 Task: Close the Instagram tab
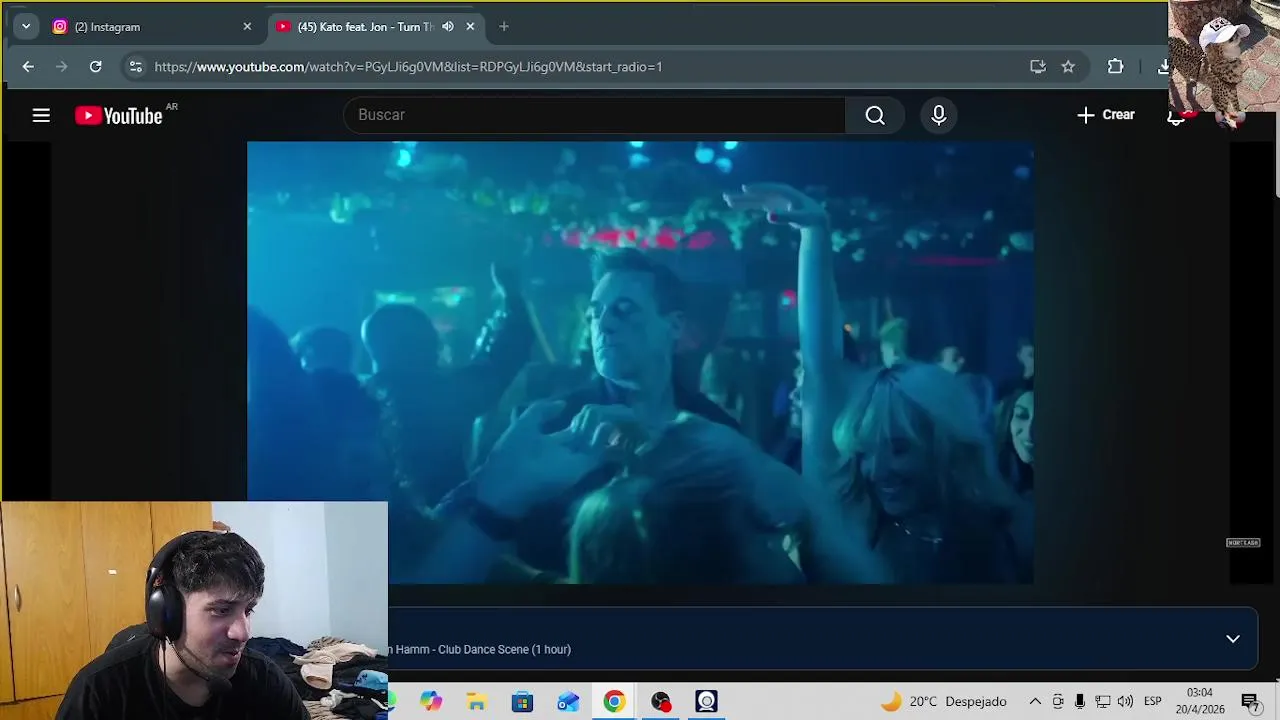tap(247, 27)
